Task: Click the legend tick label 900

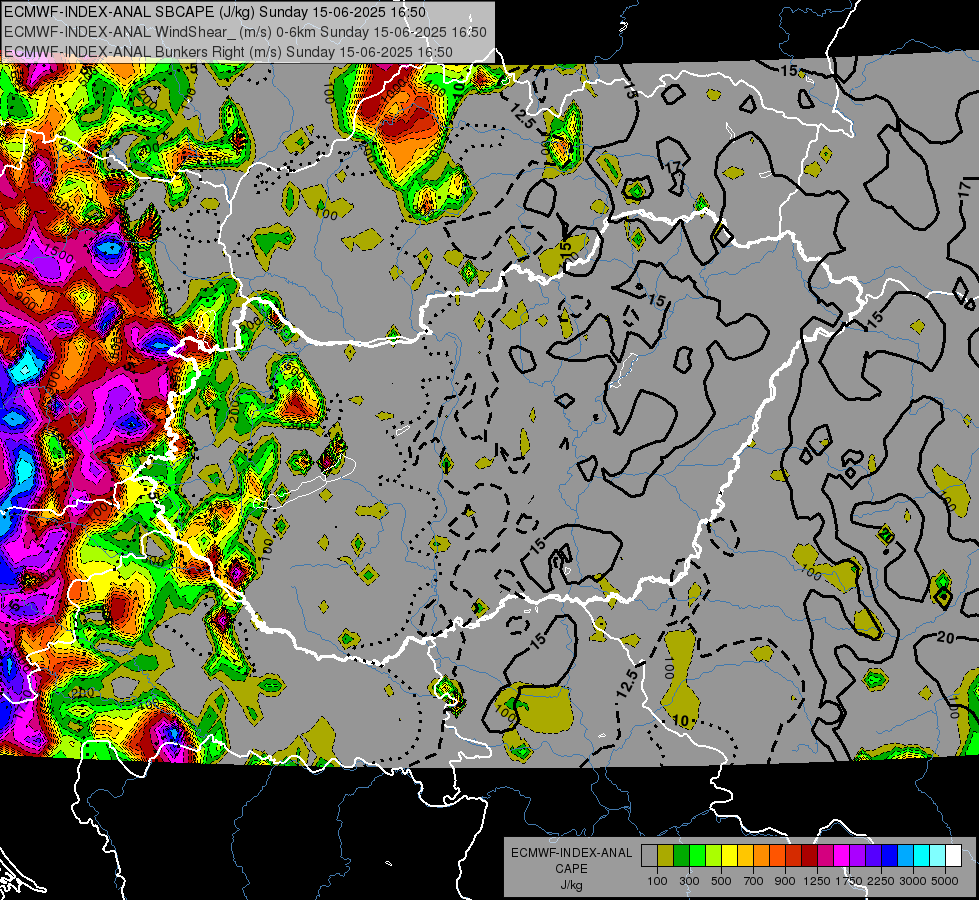Action: tap(785, 881)
